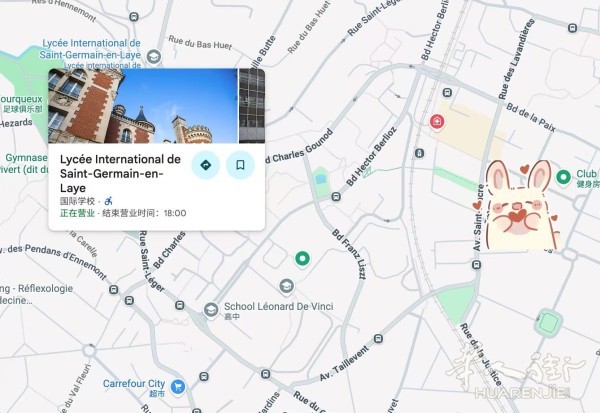Click the closing time text 18:00
Image resolution: width=600 pixels, height=413 pixels.
pyautogui.click(x=175, y=213)
